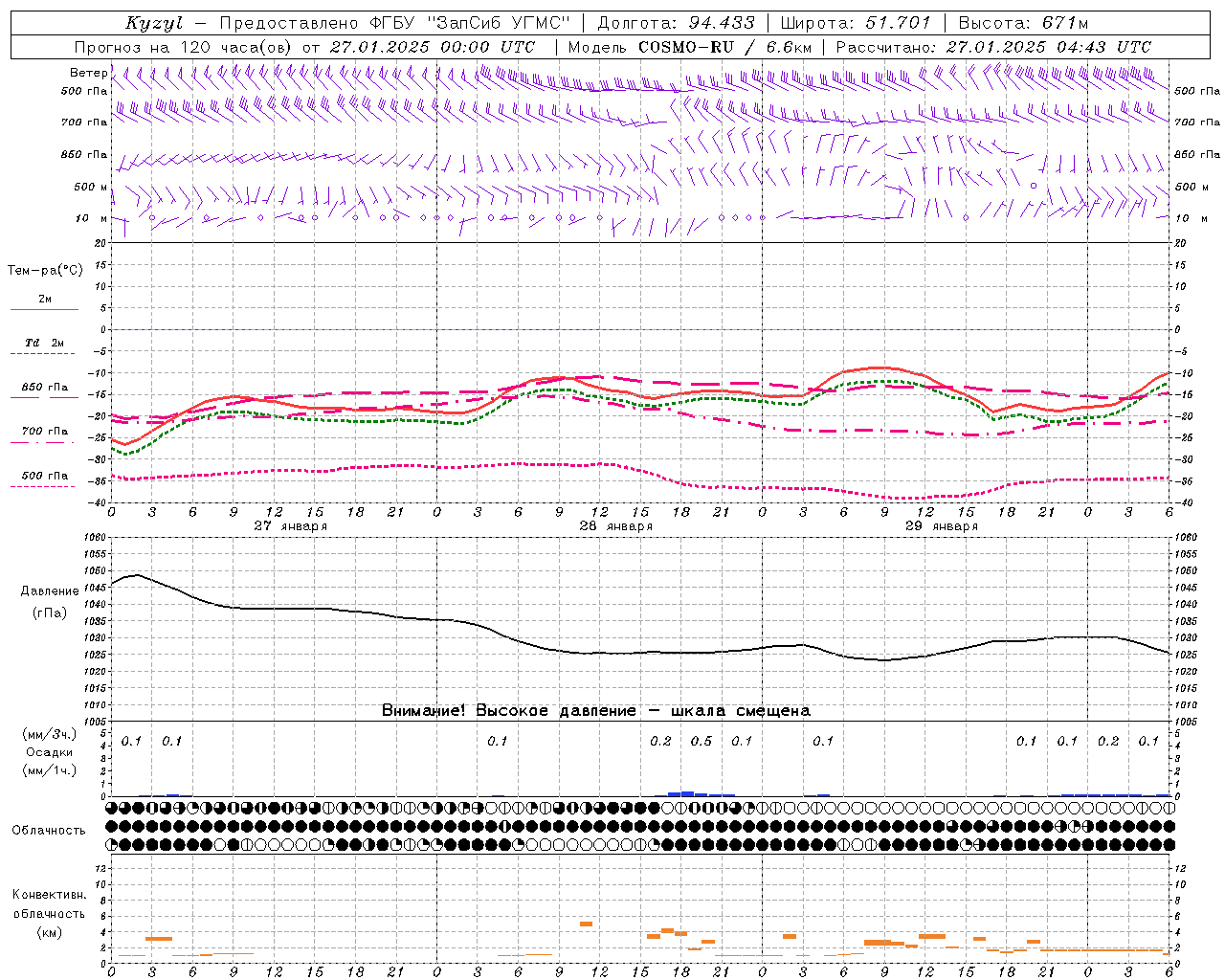Click the 'Конвективн.' convective cloud label
Screen dimensions: 1225x980
click(49, 895)
